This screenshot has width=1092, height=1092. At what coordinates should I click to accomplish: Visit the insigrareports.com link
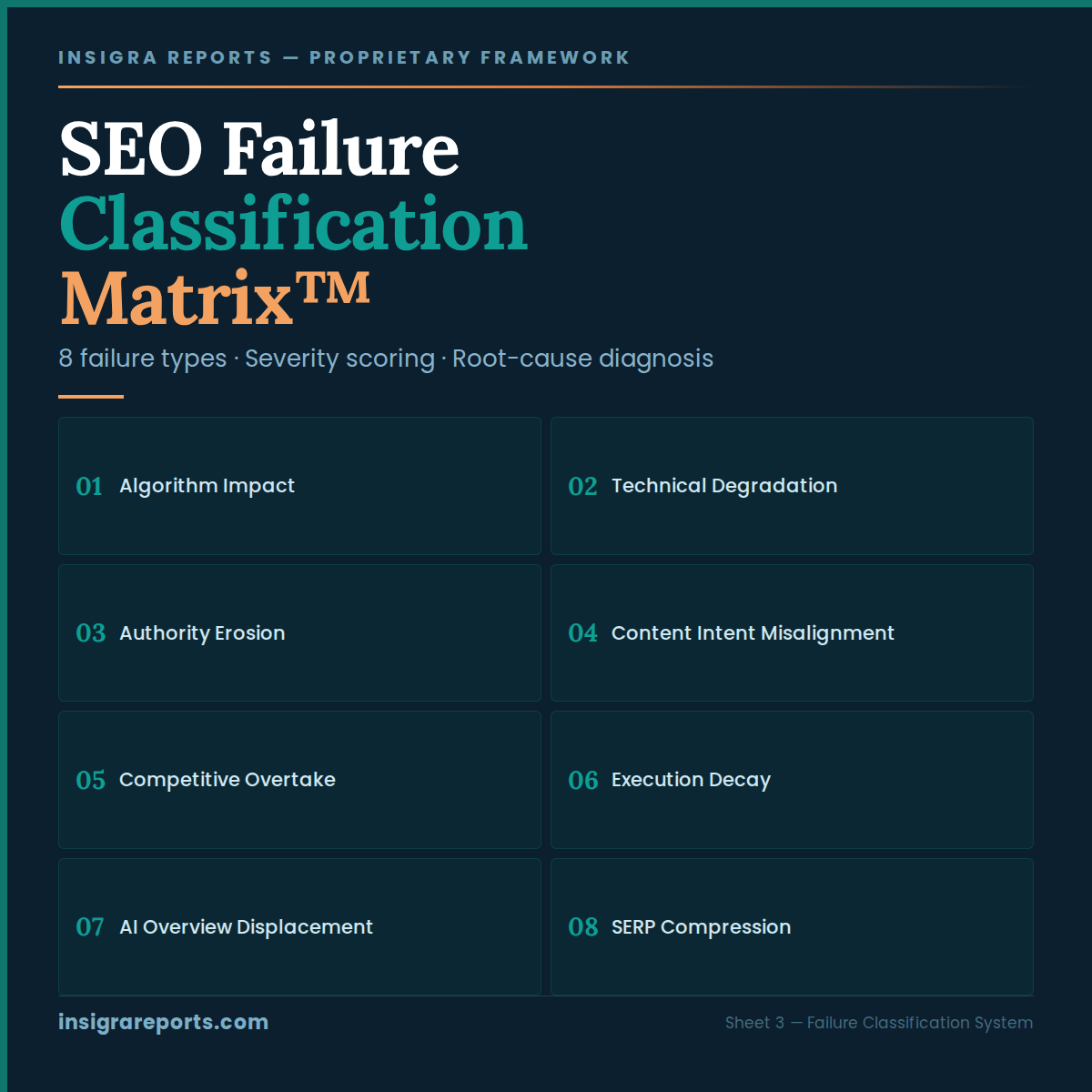(x=163, y=1022)
